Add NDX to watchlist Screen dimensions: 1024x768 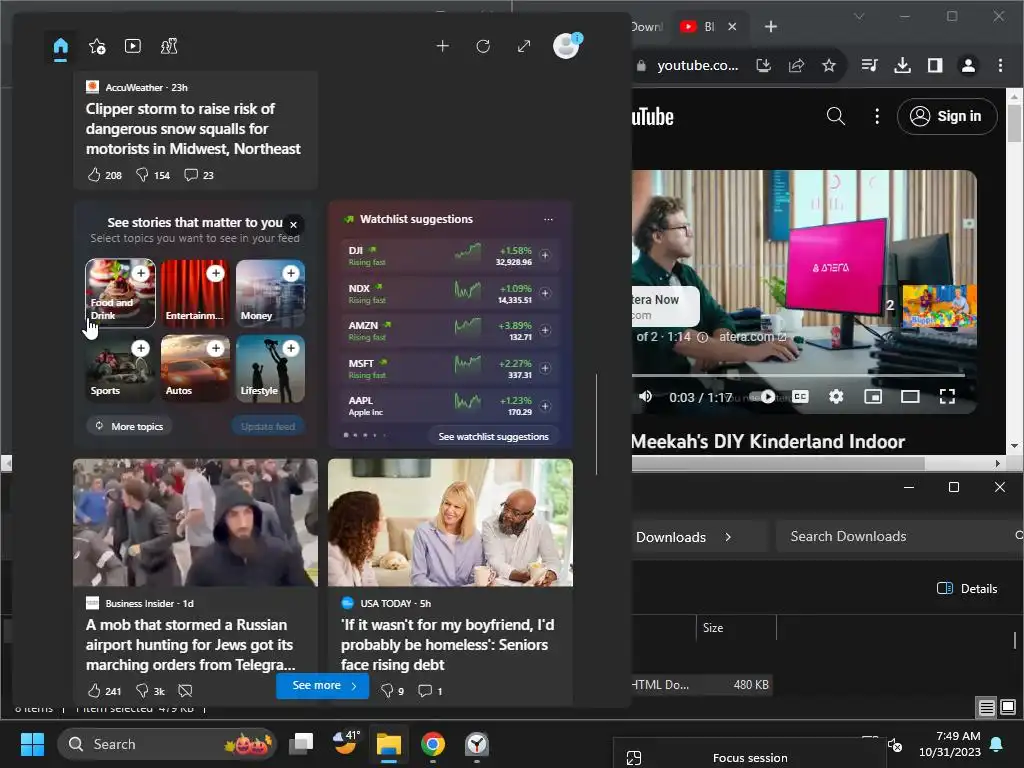pos(545,293)
